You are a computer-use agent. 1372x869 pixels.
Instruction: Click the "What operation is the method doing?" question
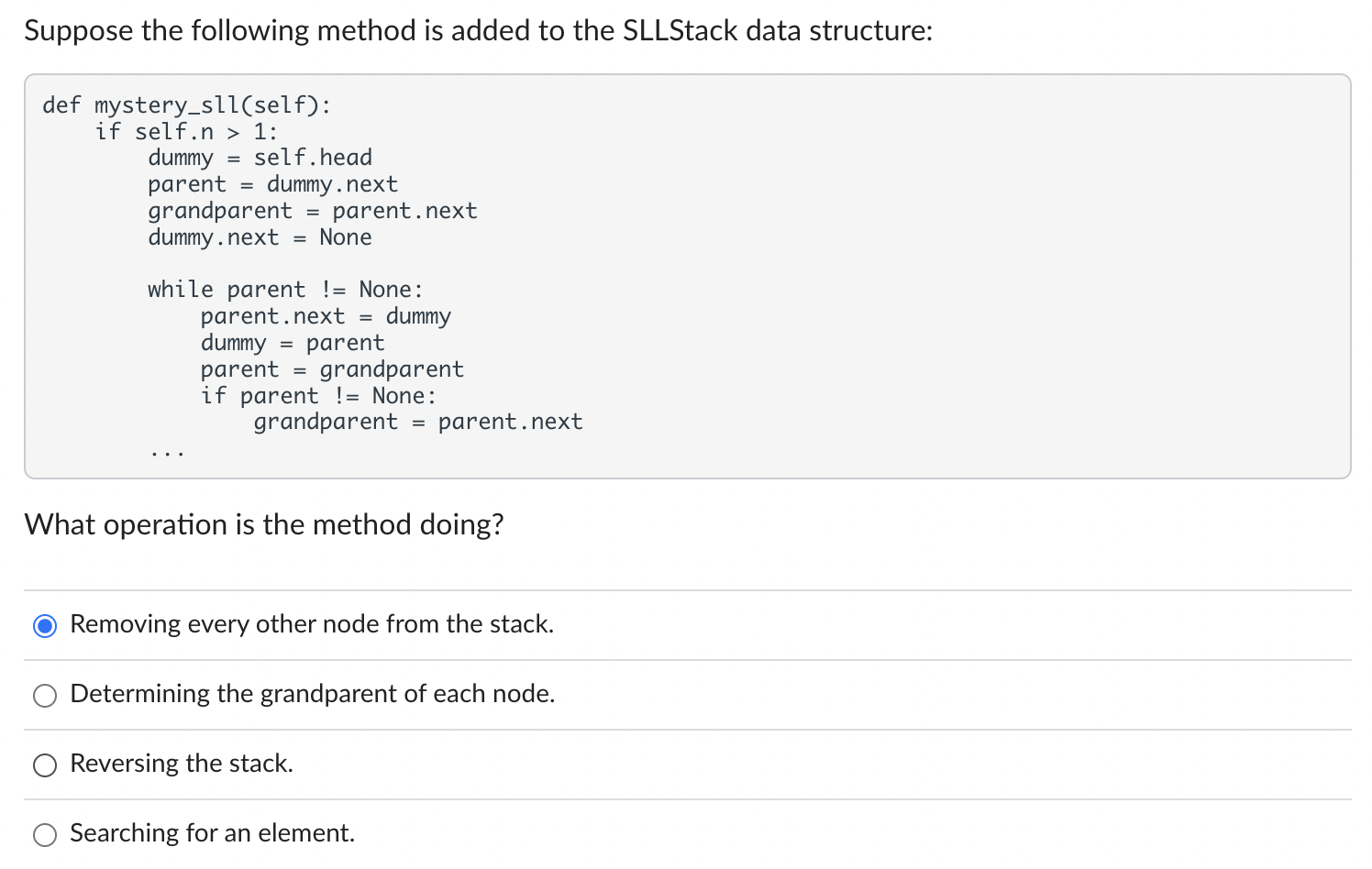pos(264,524)
